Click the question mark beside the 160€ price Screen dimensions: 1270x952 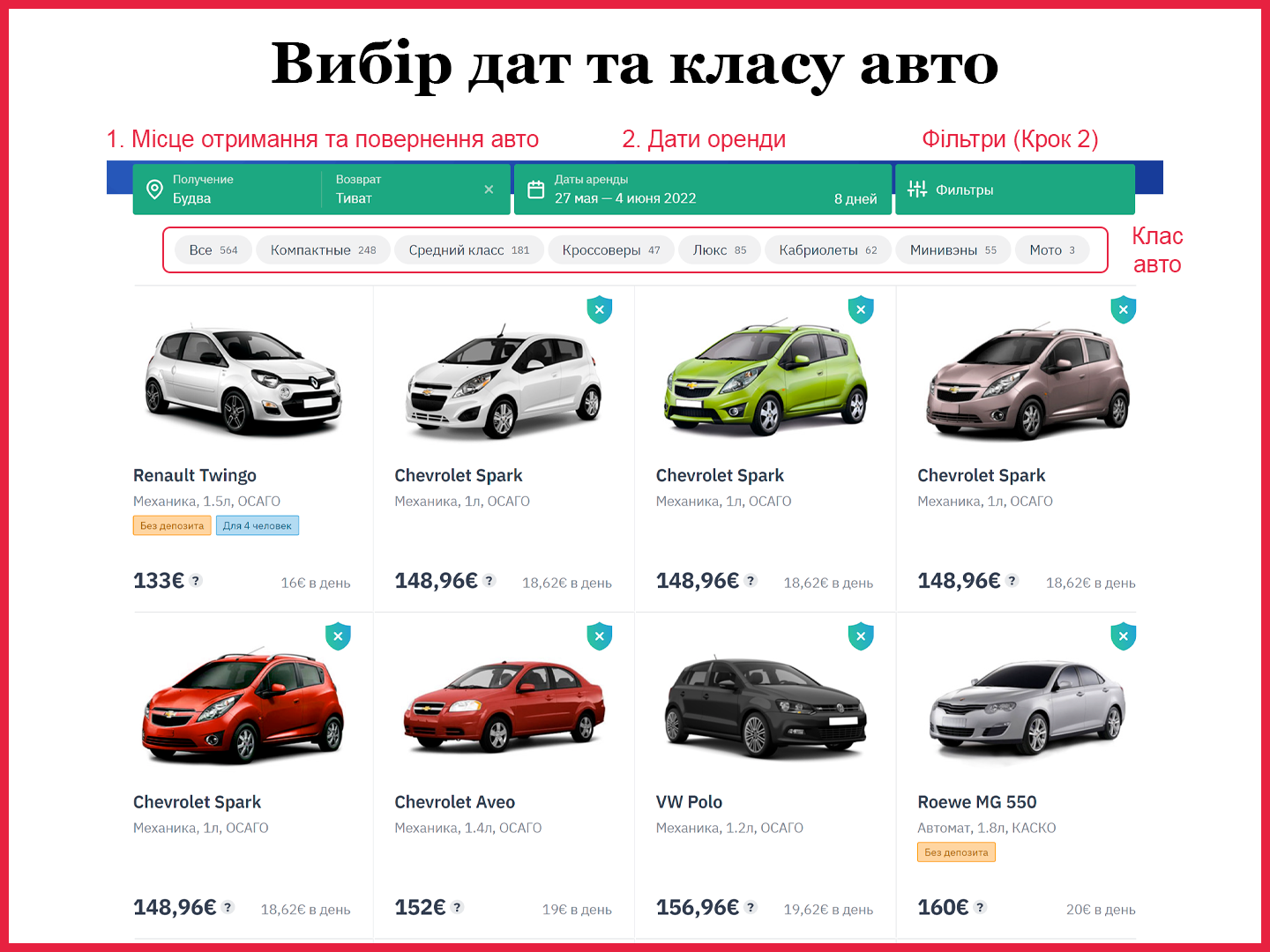tap(980, 907)
